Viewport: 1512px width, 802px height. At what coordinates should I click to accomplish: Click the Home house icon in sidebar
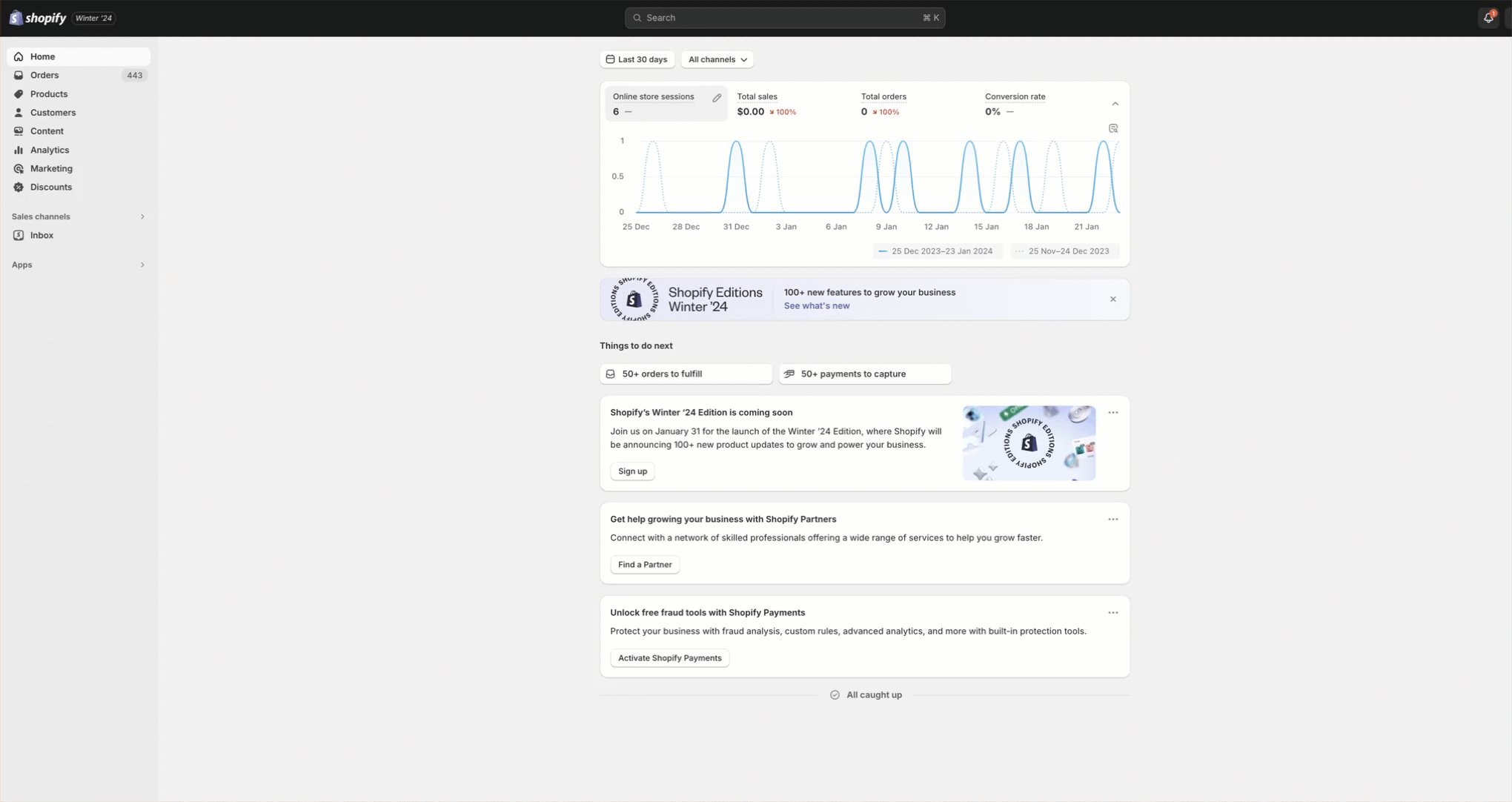[x=19, y=56]
